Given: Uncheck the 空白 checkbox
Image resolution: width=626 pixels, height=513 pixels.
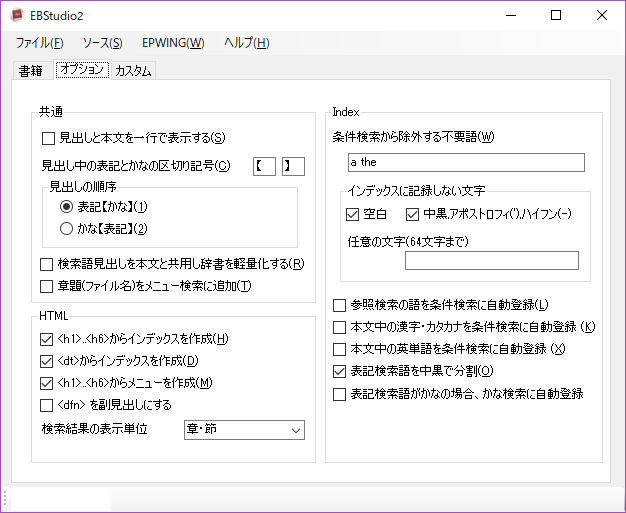Looking at the screenshot, I should (x=353, y=215).
